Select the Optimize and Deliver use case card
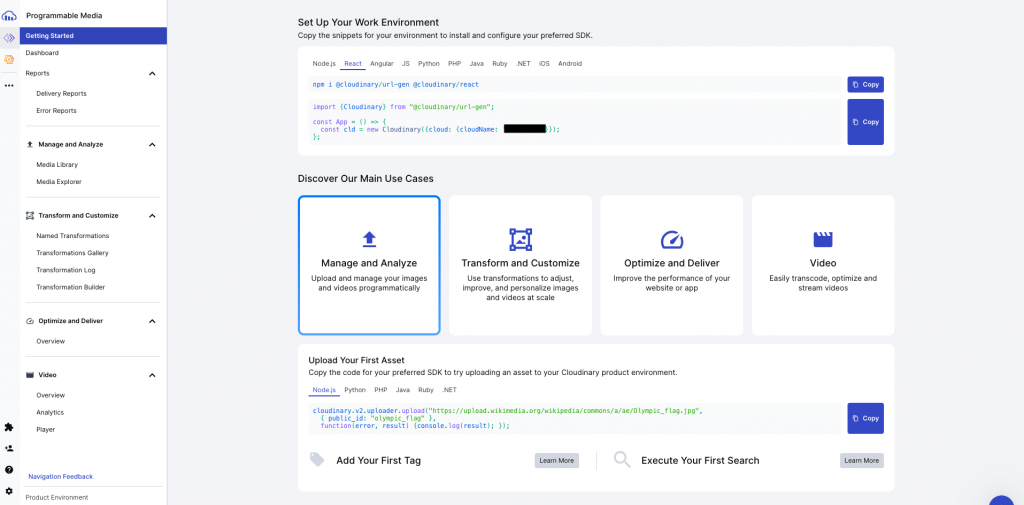1024x505 pixels. (672, 265)
